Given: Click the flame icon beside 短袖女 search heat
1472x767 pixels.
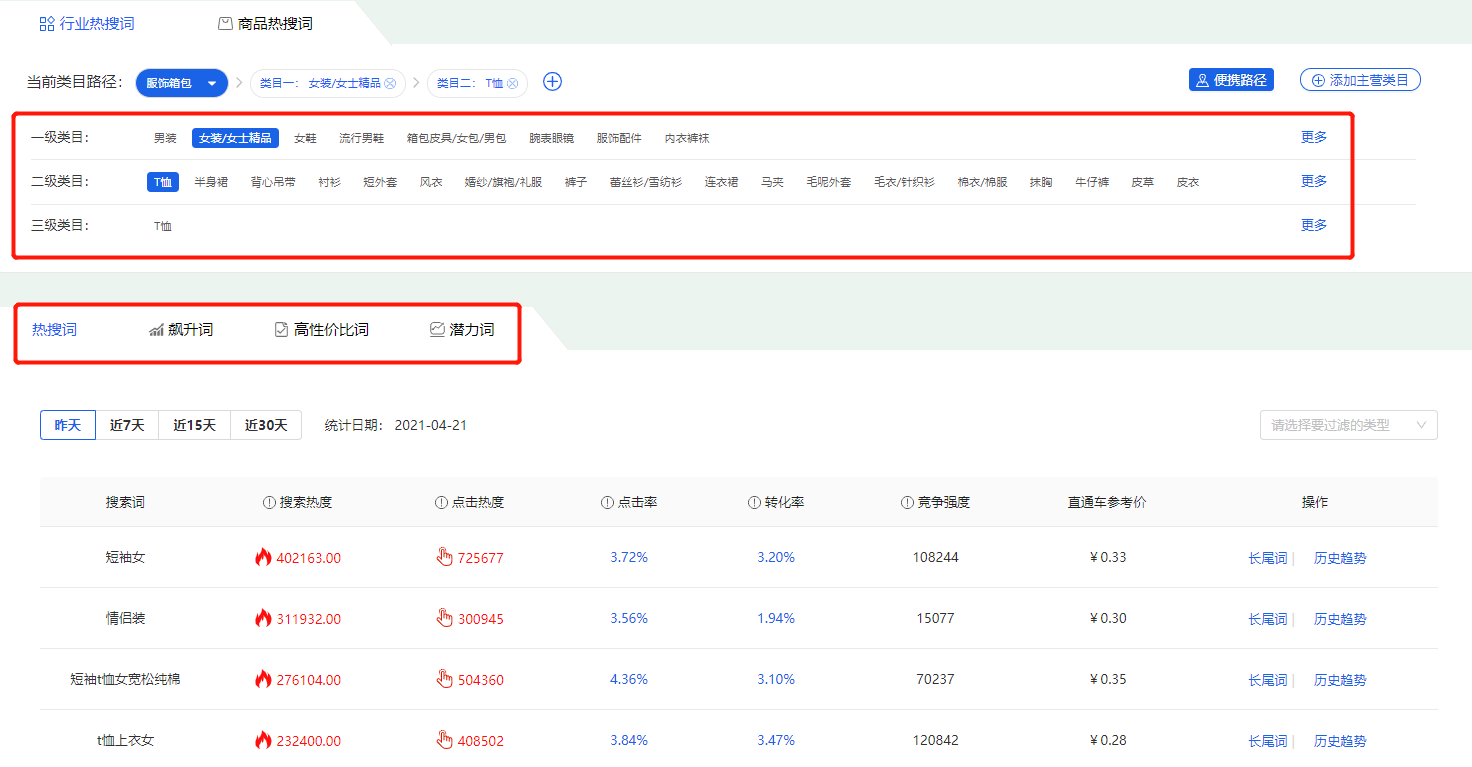Looking at the screenshot, I should click(x=264, y=557).
